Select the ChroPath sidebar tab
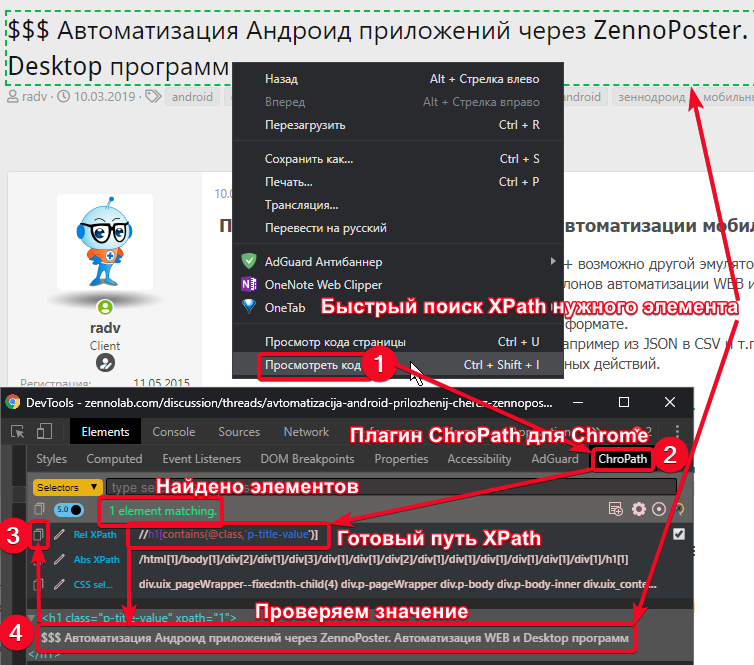This screenshot has height=665, width=754. click(x=623, y=459)
